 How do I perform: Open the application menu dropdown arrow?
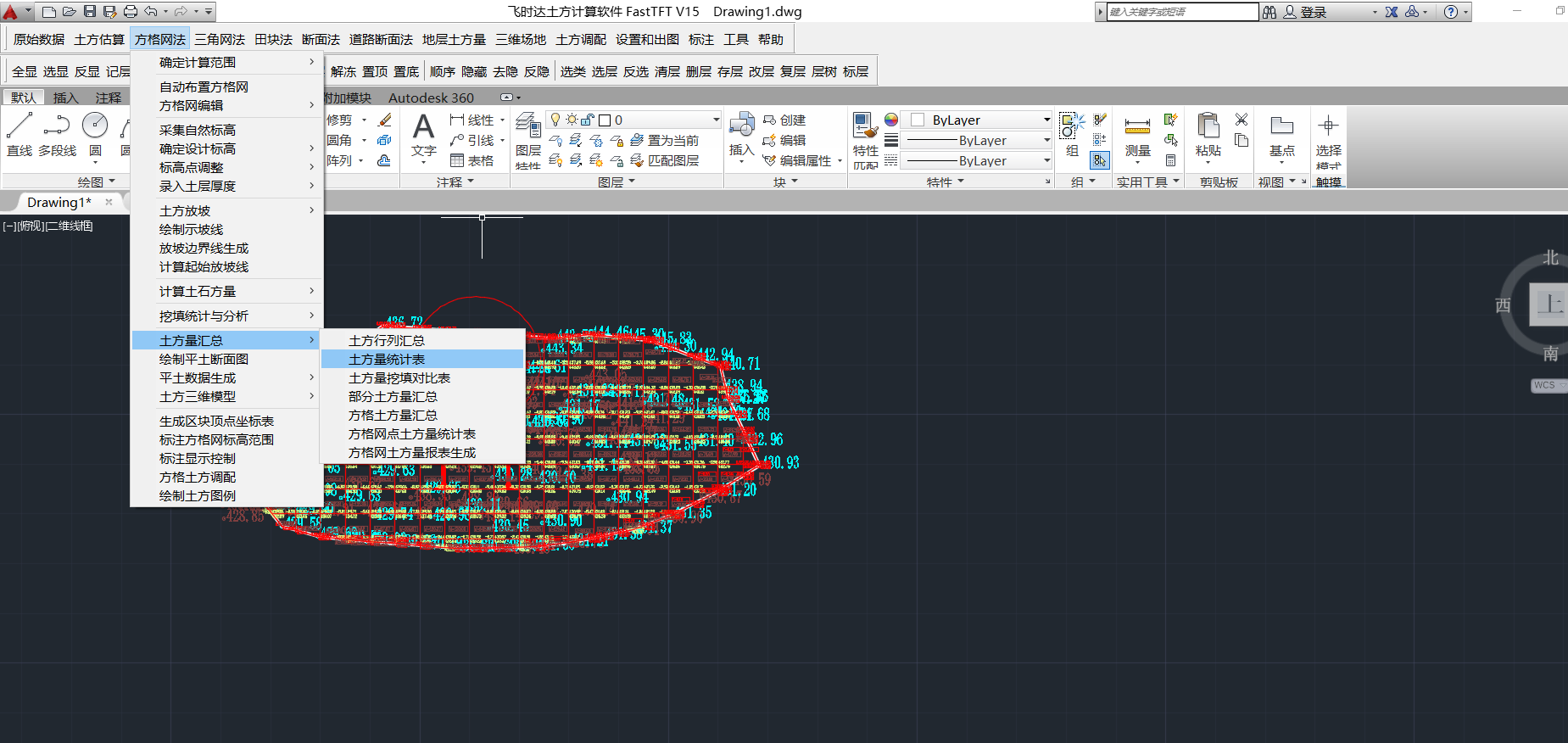(28, 12)
